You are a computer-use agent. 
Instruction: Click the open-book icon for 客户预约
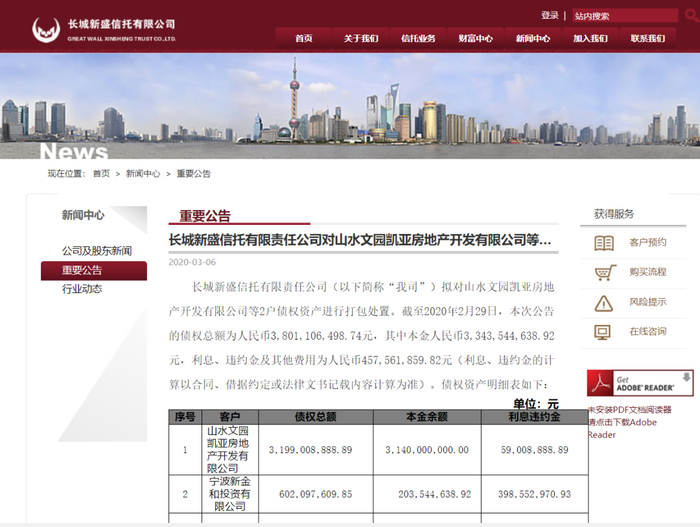[x=604, y=243]
